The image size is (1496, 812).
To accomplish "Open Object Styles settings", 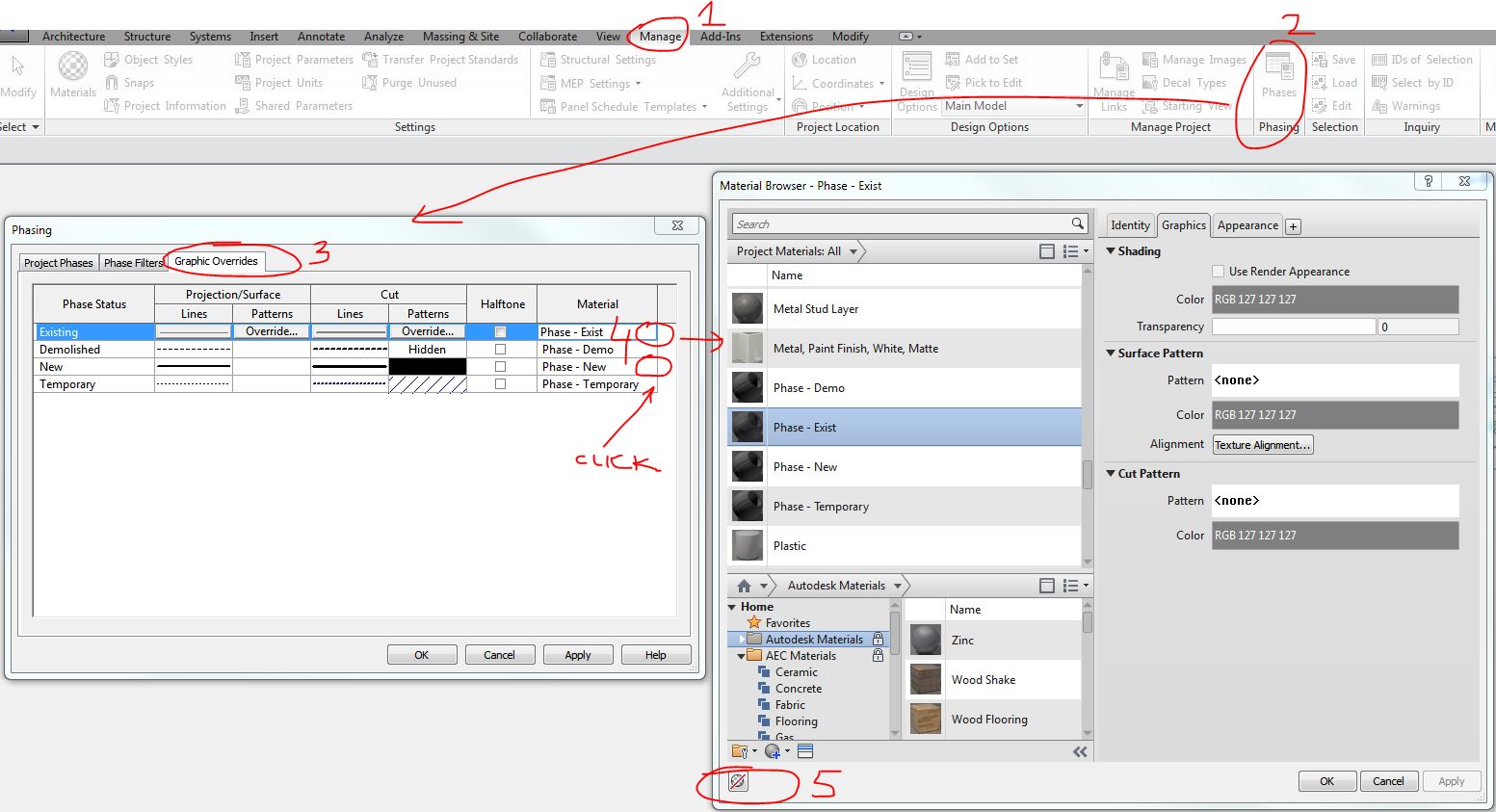I will [148, 60].
